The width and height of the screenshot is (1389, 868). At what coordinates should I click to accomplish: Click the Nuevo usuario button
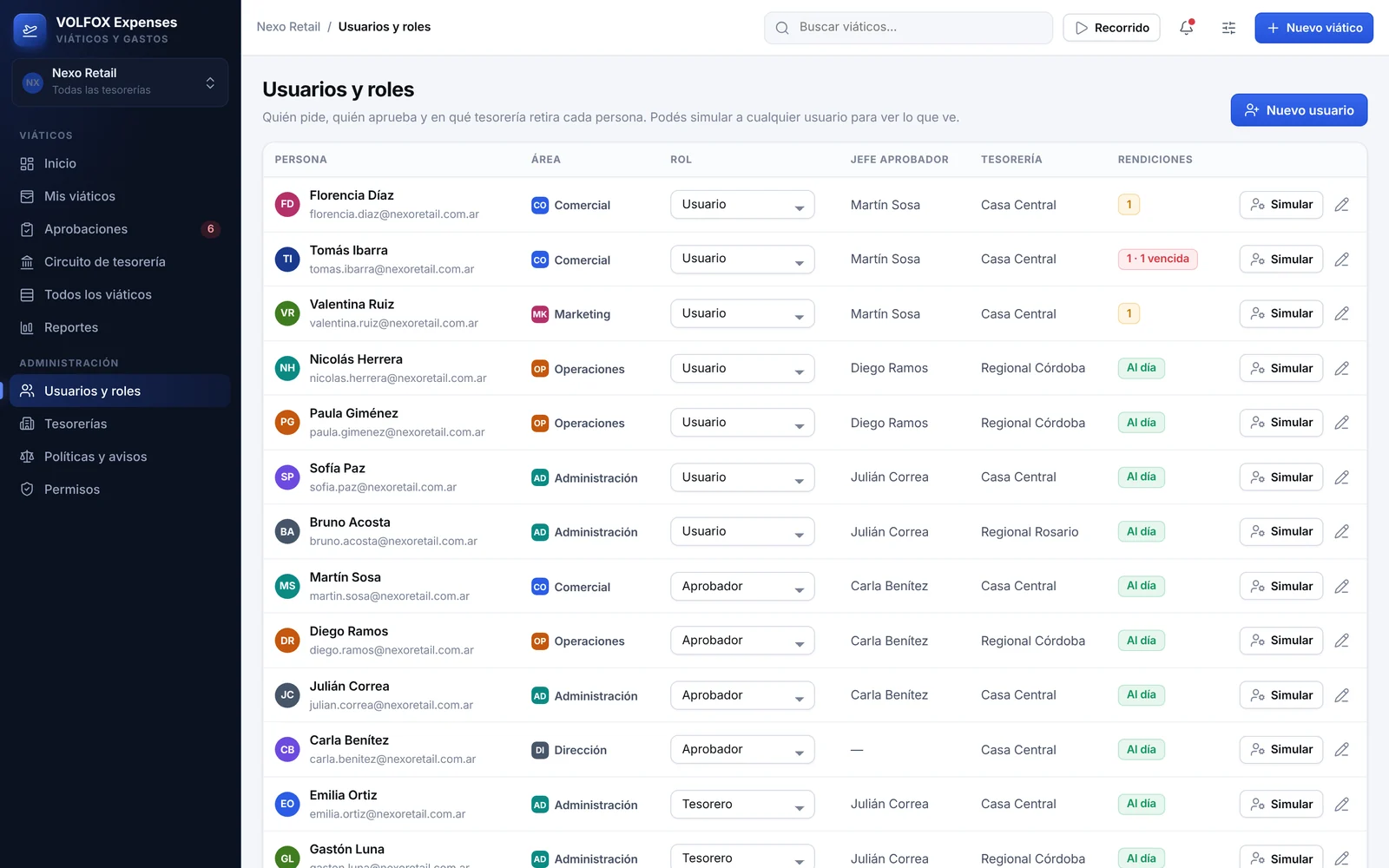click(1299, 110)
